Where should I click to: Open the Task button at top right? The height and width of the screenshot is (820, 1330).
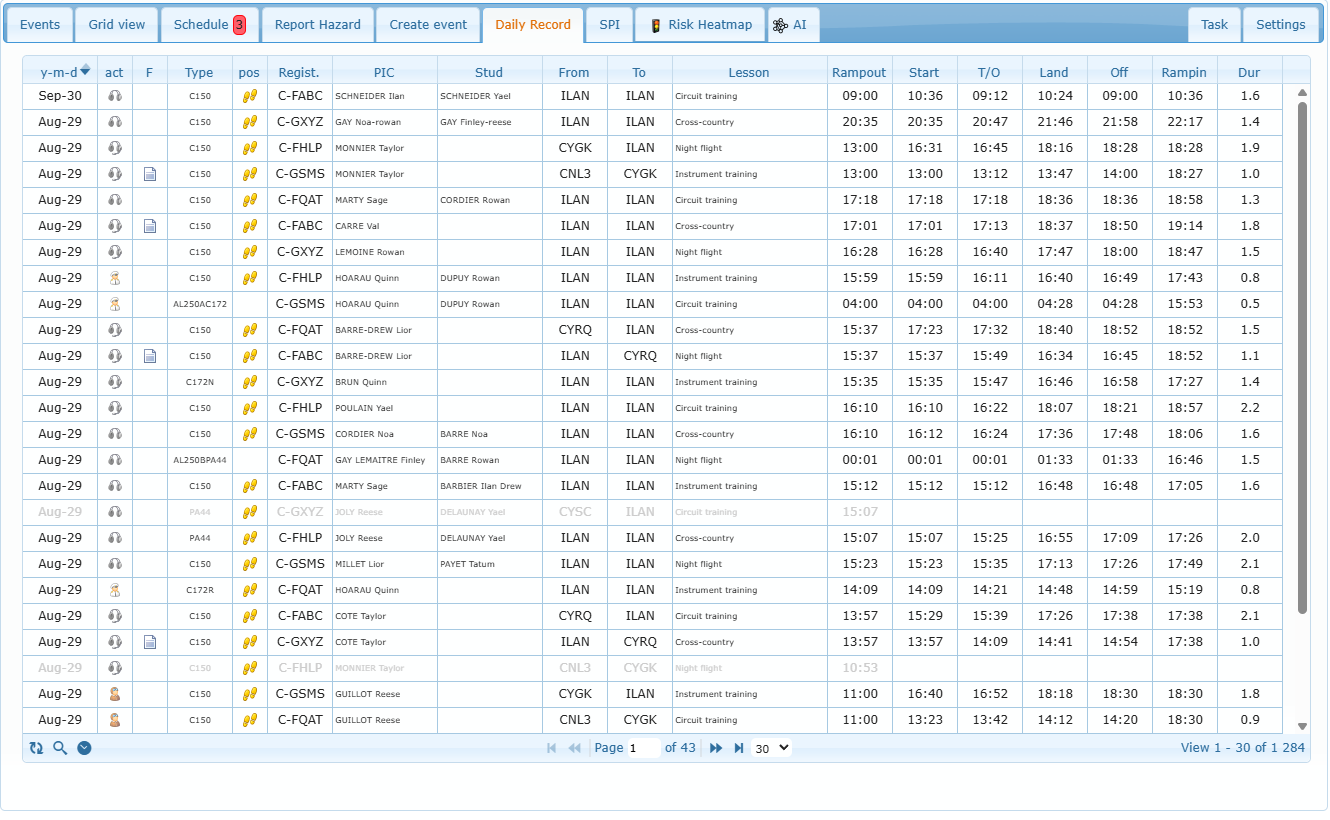1214,25
